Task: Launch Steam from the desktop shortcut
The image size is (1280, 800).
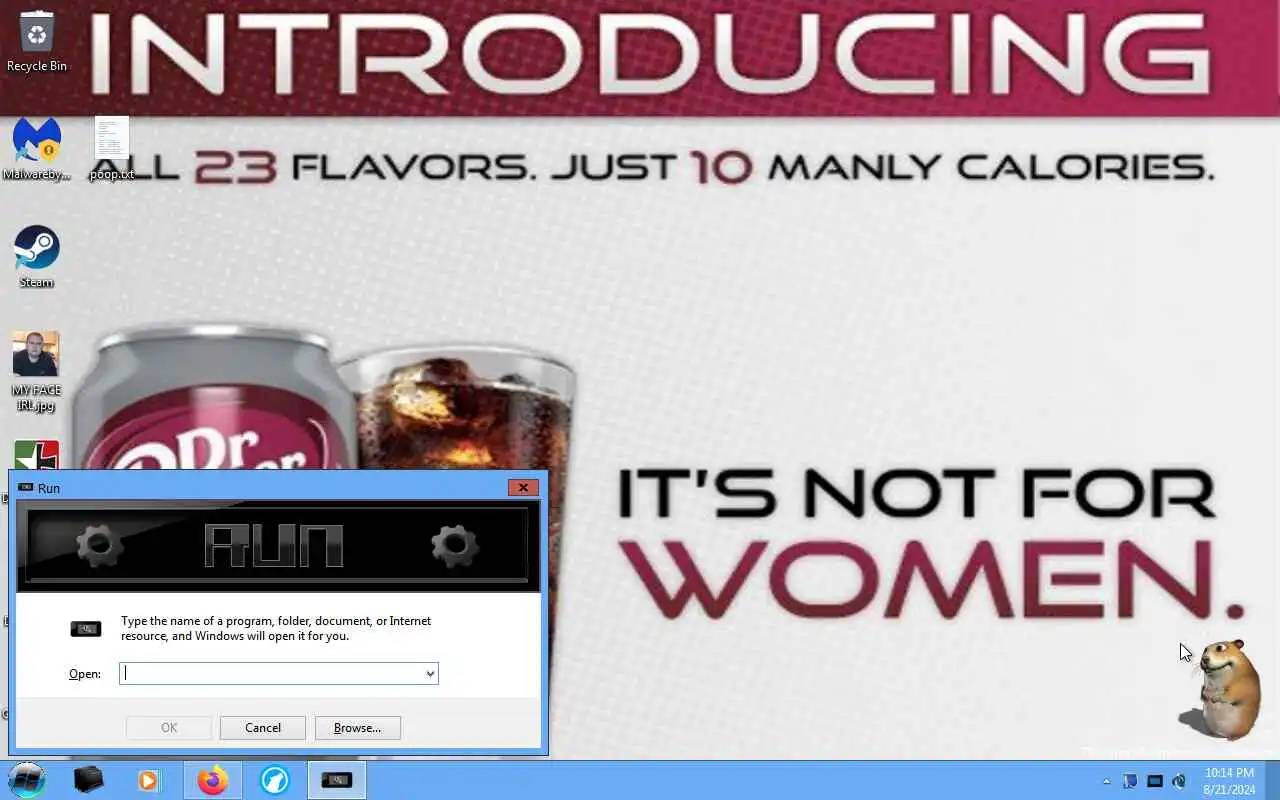Action: [x=37, y=257]
